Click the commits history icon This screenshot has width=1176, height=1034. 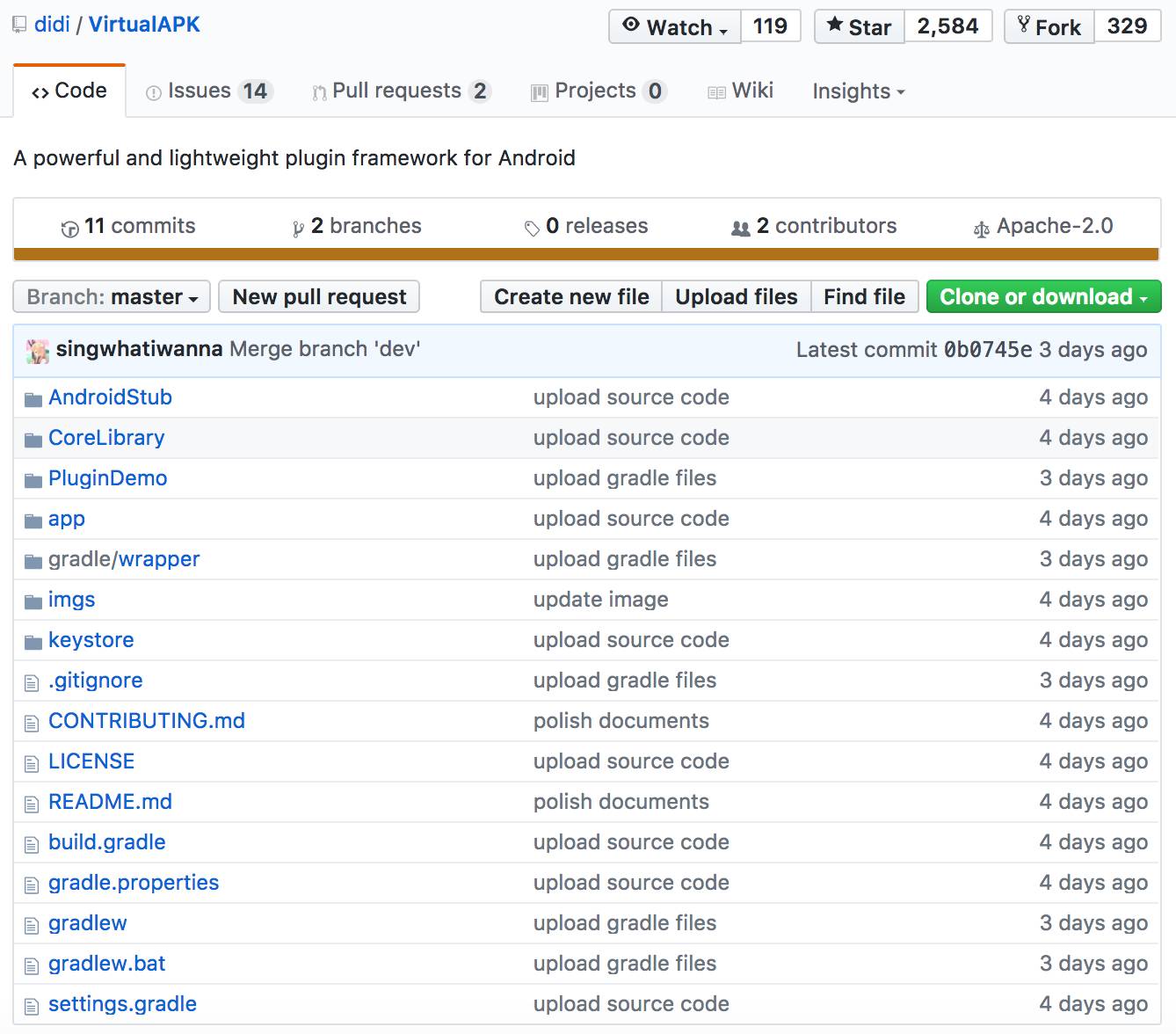pos(69,229)
